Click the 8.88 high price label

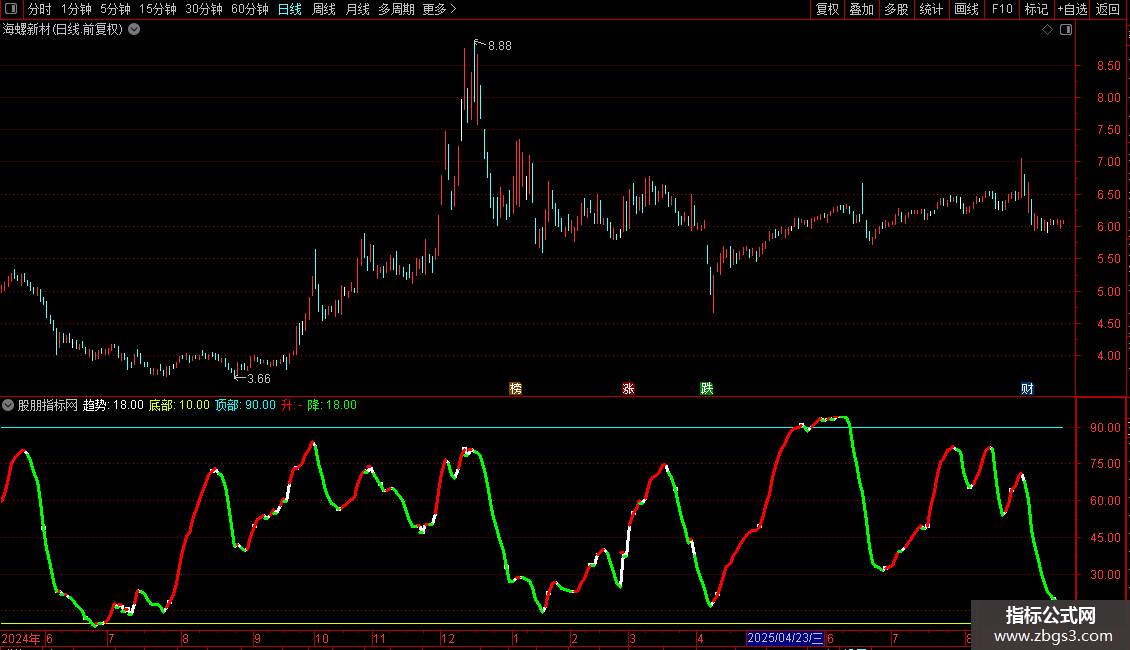coord(499,46)
